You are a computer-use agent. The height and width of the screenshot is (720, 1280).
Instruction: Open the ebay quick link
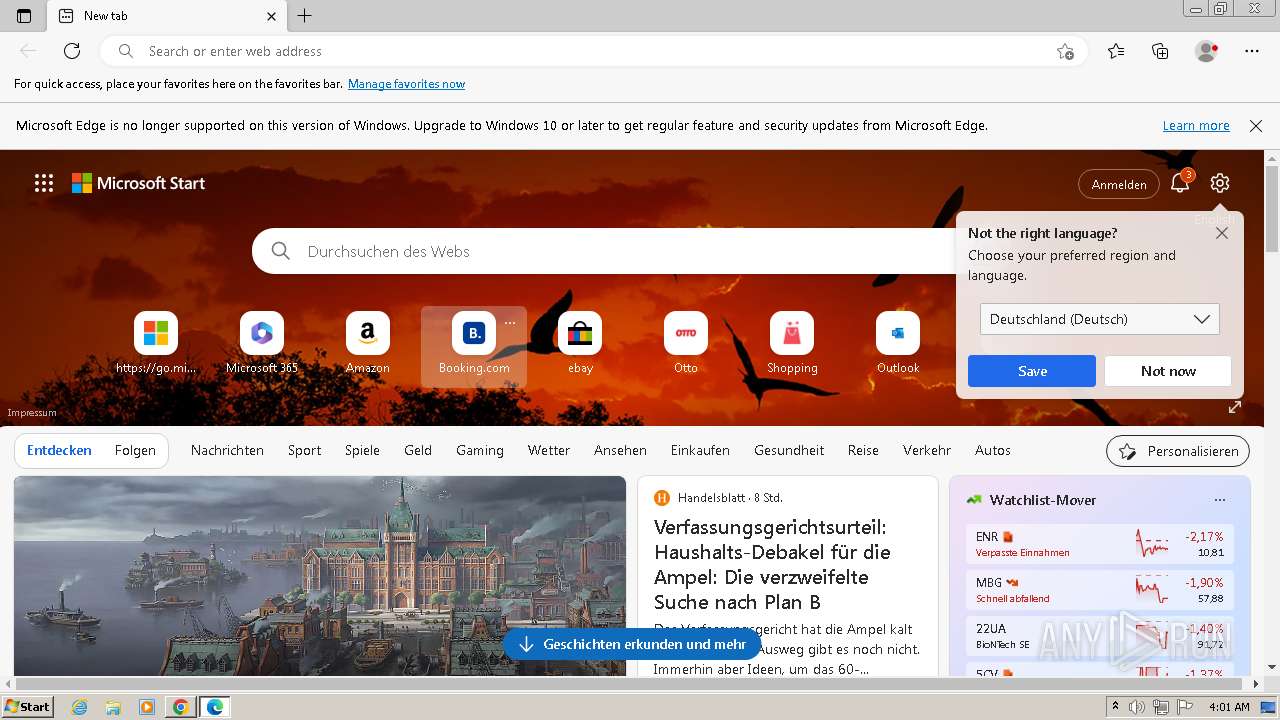(x=580, y=343)
